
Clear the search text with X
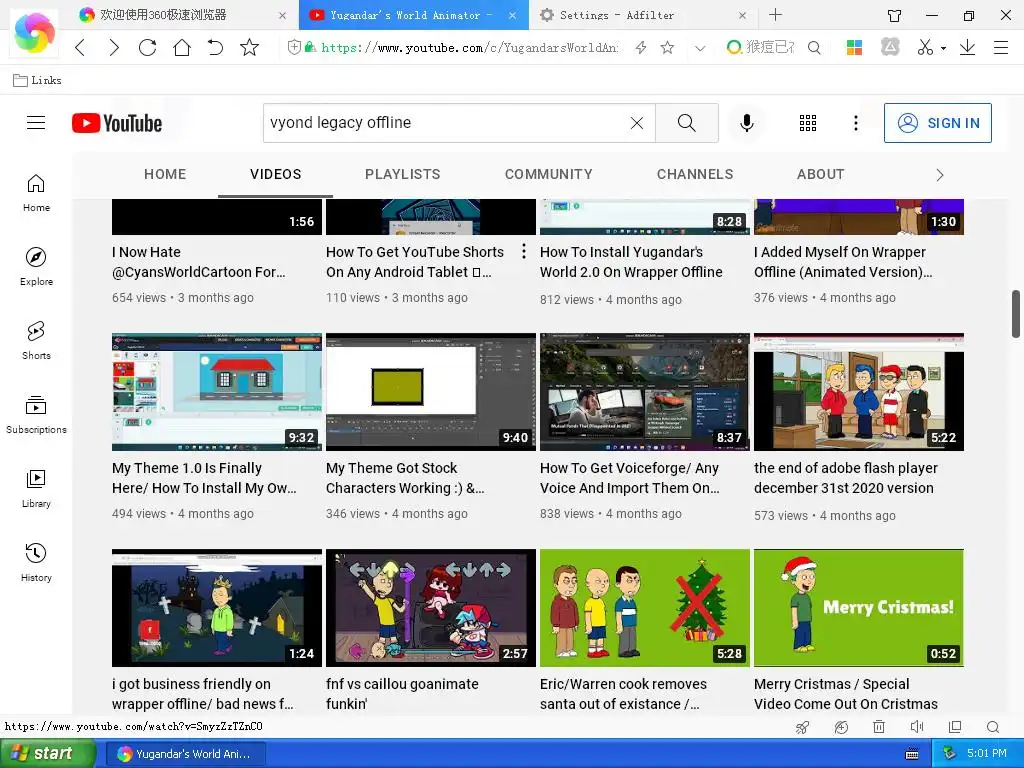coord(637,123)
